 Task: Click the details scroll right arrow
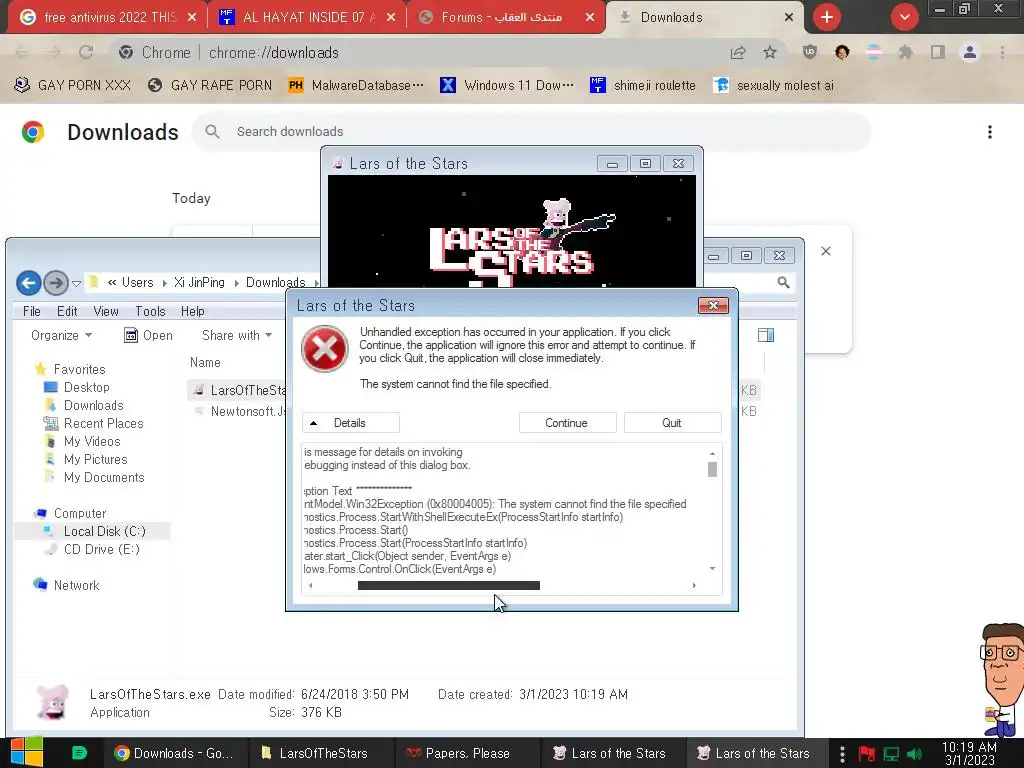694,585
